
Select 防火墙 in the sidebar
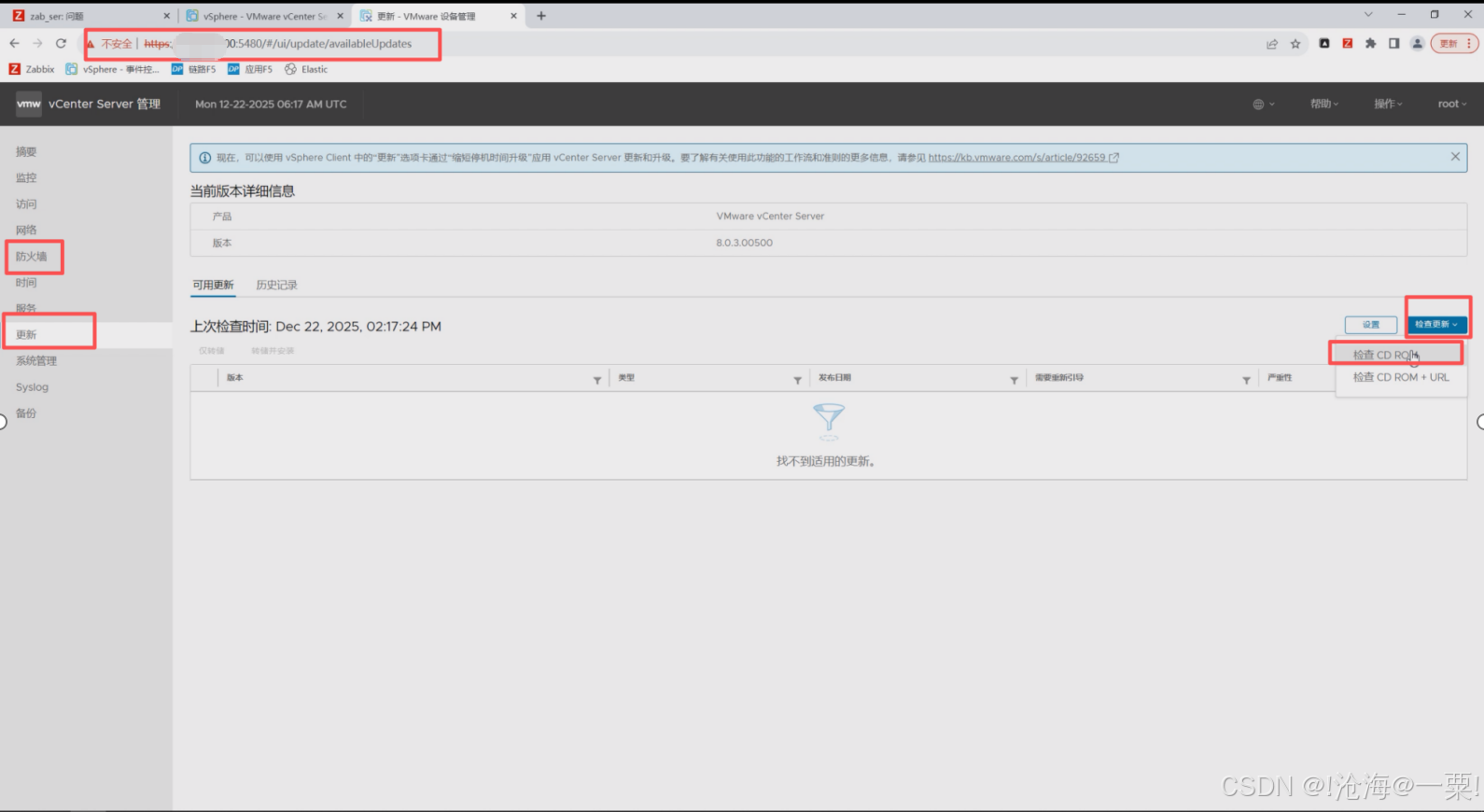31,256
